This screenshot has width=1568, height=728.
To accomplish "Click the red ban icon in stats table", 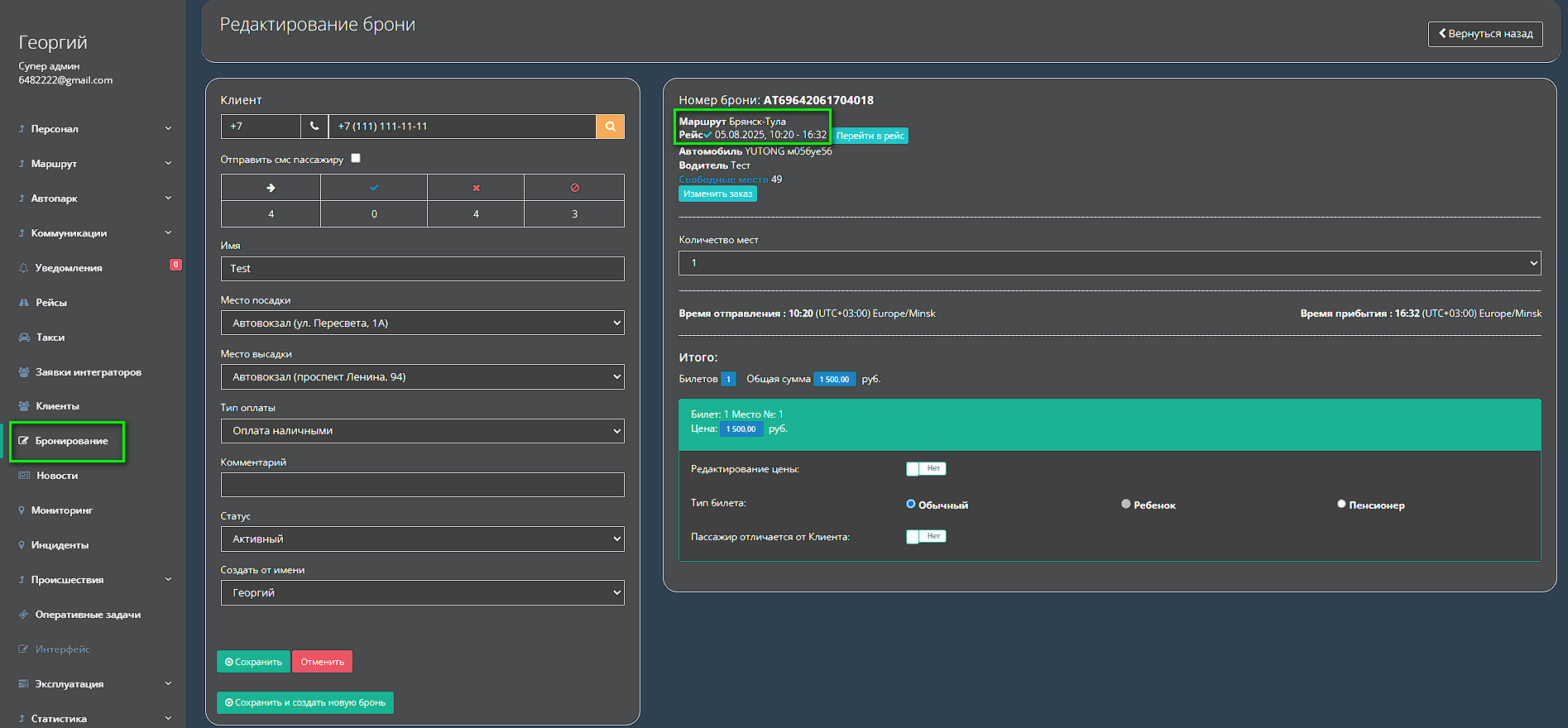I will coord(574,188).
